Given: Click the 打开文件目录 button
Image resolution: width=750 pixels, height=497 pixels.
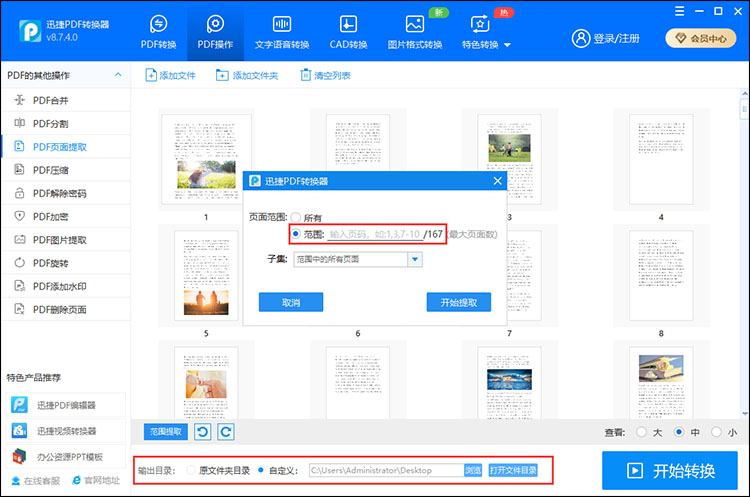Looking at the screenshot, I should 513,470.
